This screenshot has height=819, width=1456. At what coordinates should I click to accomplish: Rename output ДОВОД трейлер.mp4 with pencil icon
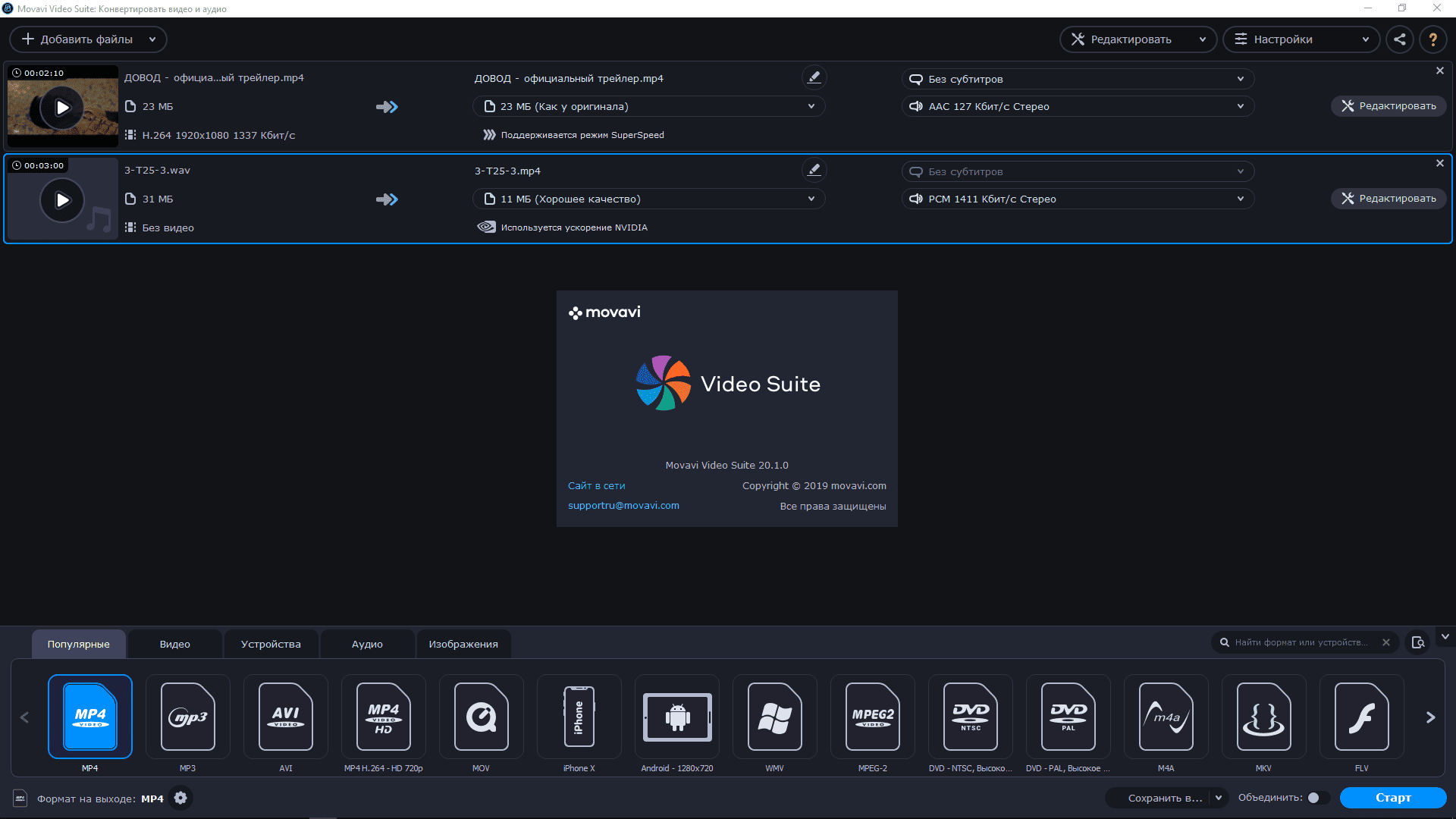(814, 77)
